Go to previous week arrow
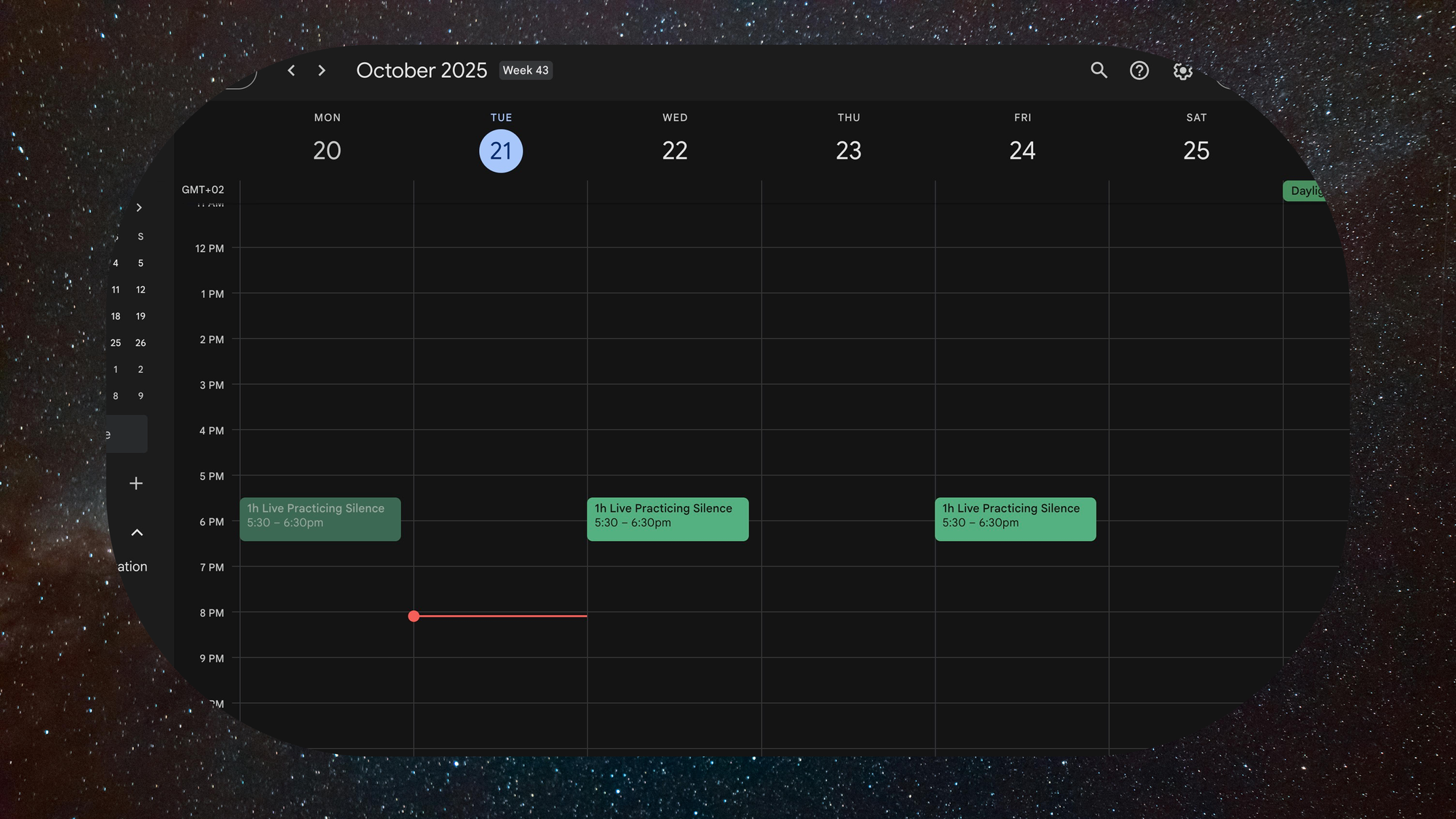The image size is (1456, 819). pos(291,71)
